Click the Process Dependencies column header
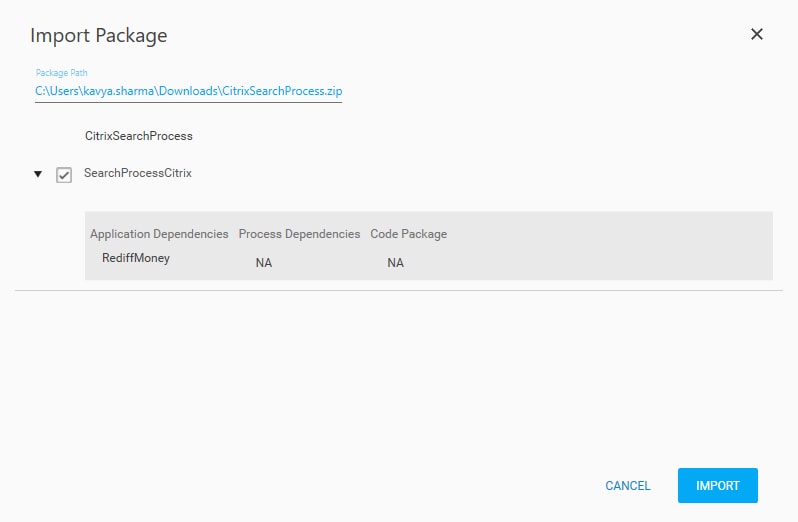Viewport: 798px width, 522px height. (299, 234)
